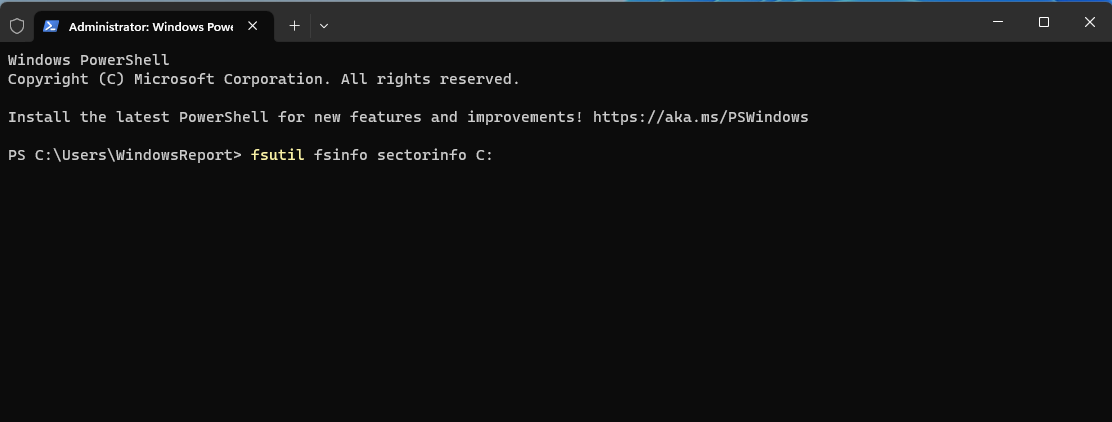Close the Windows Terminal window
Viewport: 1112px width, 422px height.
click(x=1090, y=22)
